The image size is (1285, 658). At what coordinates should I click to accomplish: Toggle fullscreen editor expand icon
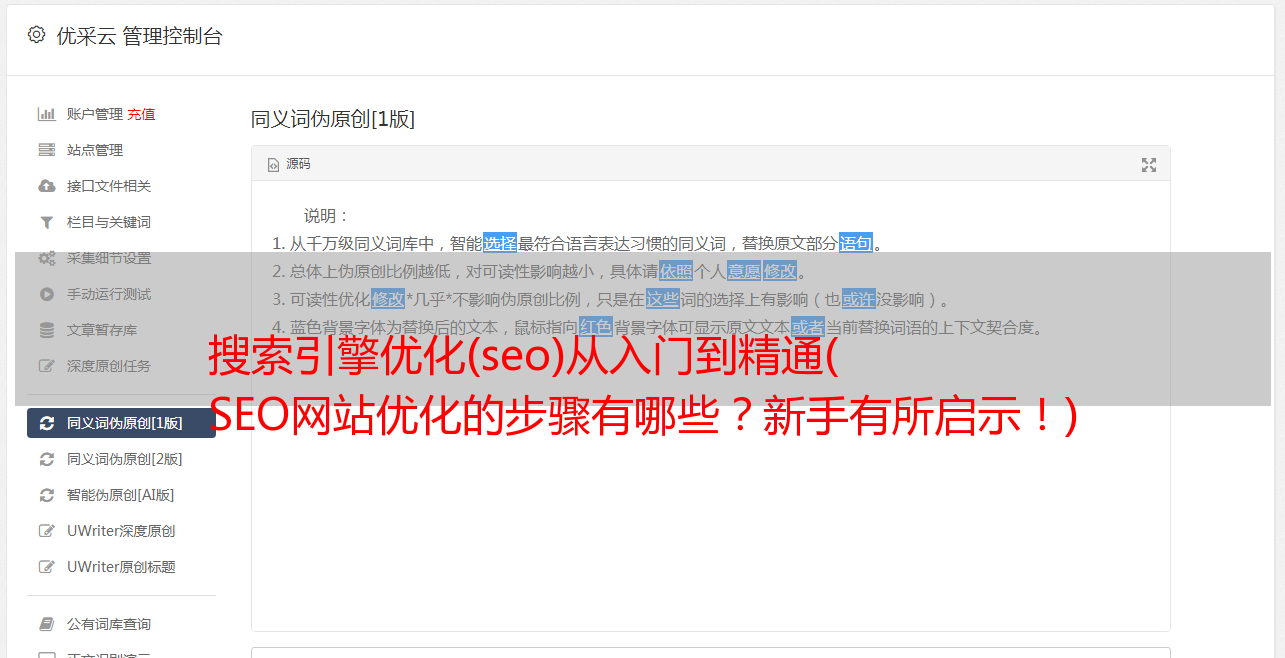1149,165
